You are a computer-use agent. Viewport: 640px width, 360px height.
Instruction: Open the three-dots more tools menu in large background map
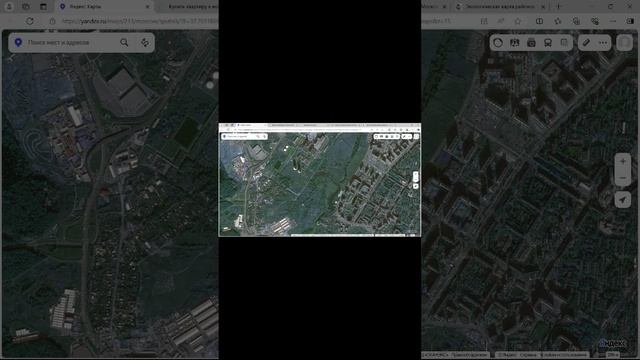pos(603,42)
